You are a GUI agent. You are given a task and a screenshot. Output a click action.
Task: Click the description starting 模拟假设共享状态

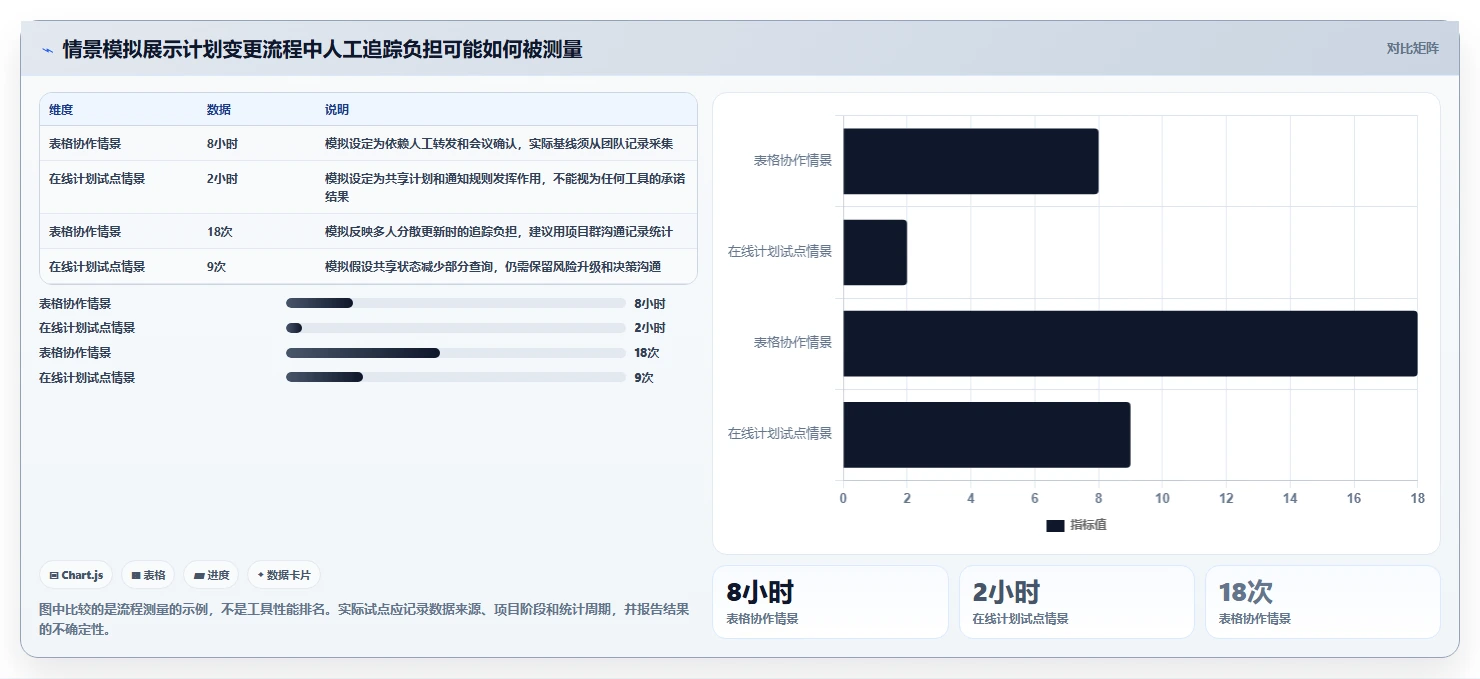pyautogui.click(x=493, y=267)
